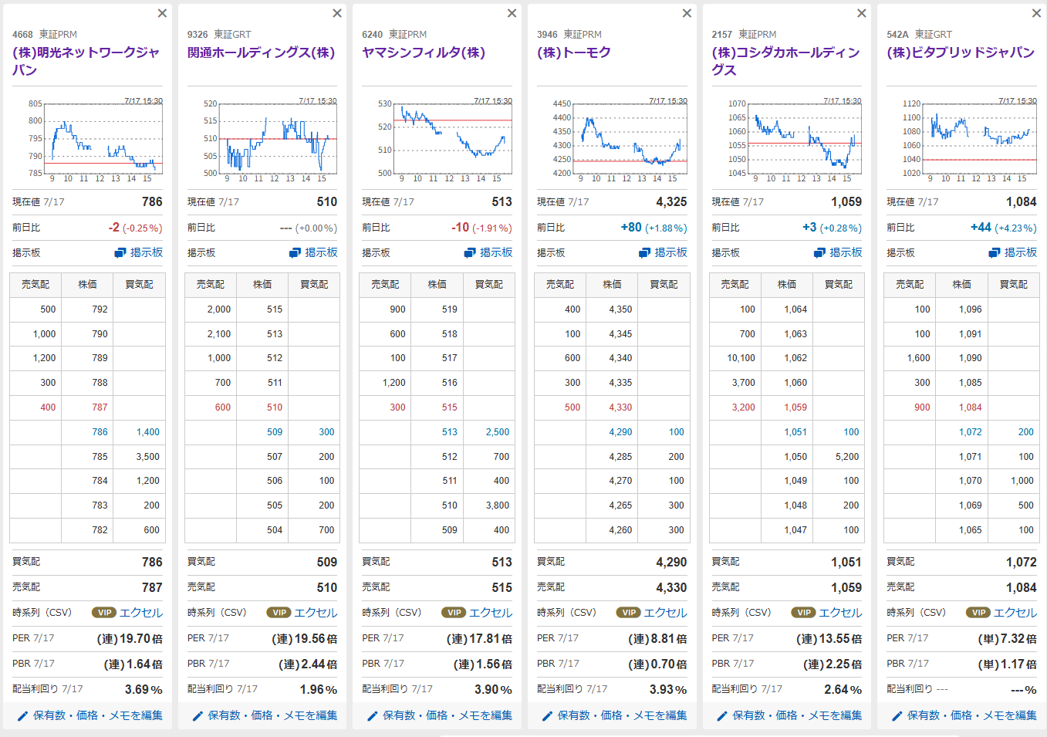Screen dimensions: 1047x737
Task: Select 買気配 header in 関通 order book
Action: (314, 284)
